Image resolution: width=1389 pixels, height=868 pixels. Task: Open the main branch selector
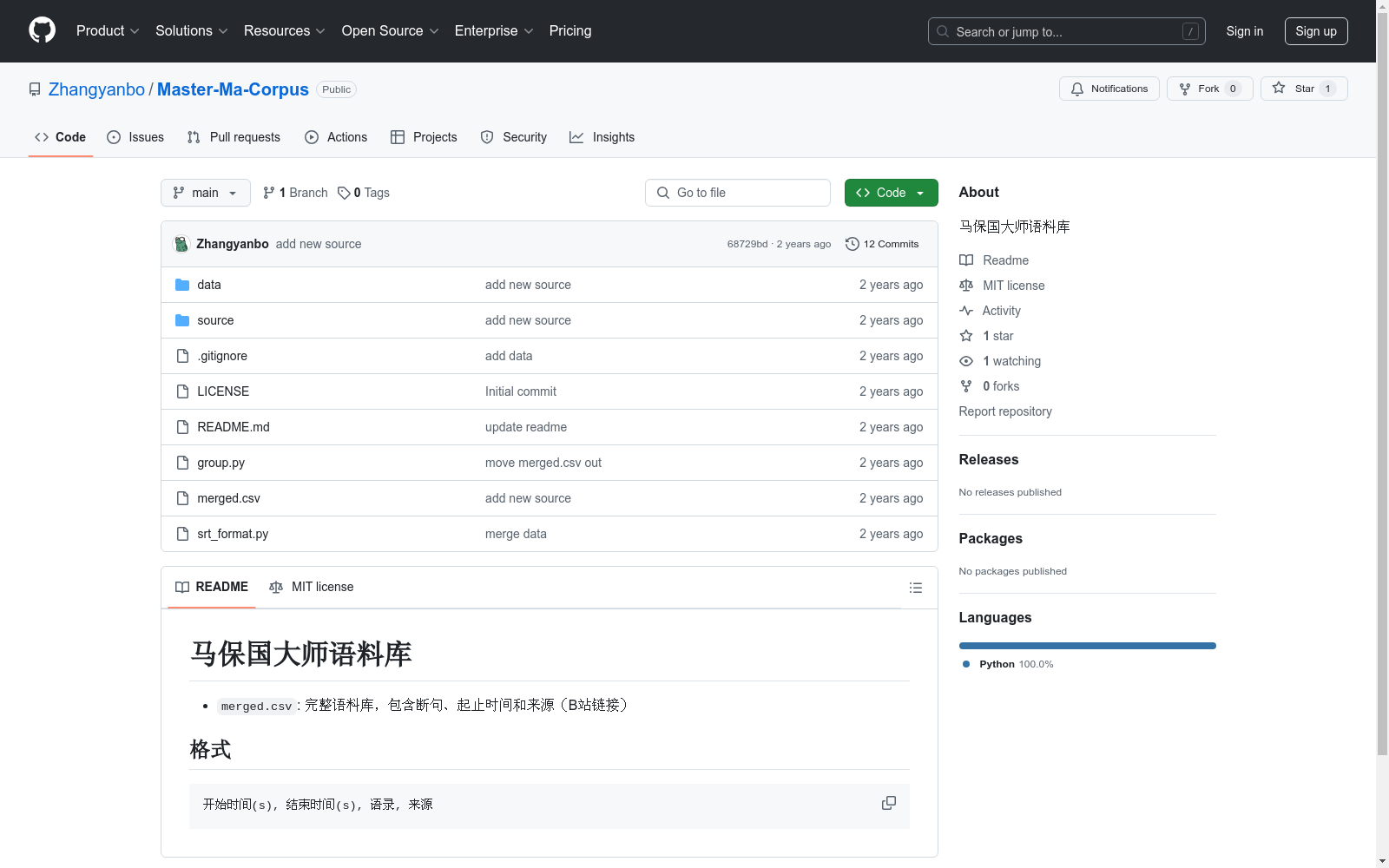click(x=205, y=193)
